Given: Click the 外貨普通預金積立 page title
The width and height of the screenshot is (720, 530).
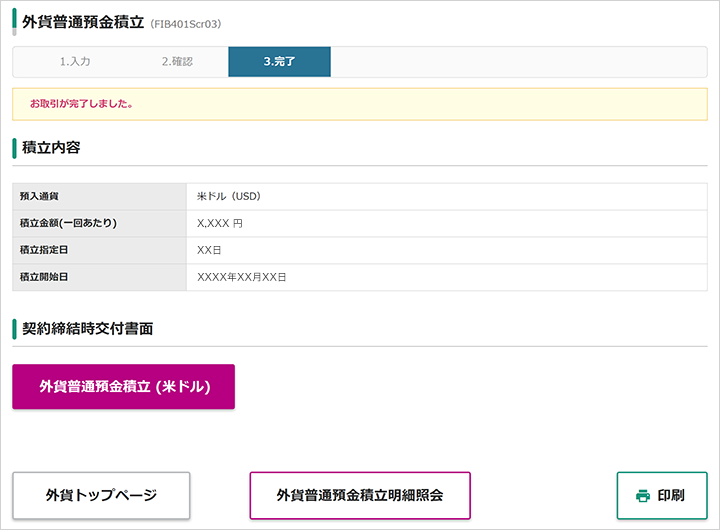Looking at the screenshot, I should [83, 23].
